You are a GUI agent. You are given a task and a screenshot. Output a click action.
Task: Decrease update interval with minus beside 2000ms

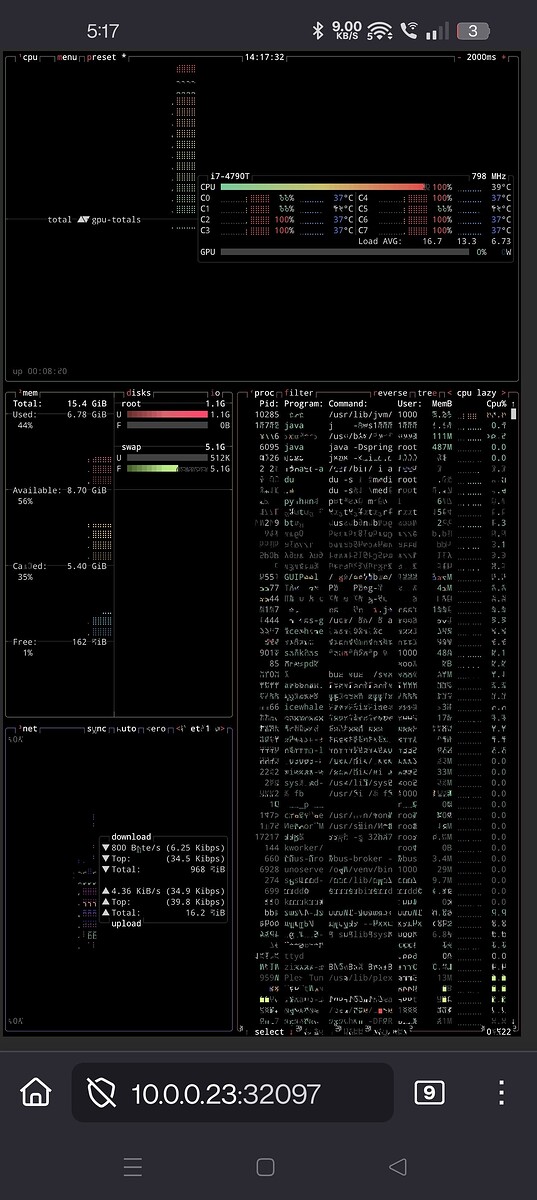click(x=459, y=58)
